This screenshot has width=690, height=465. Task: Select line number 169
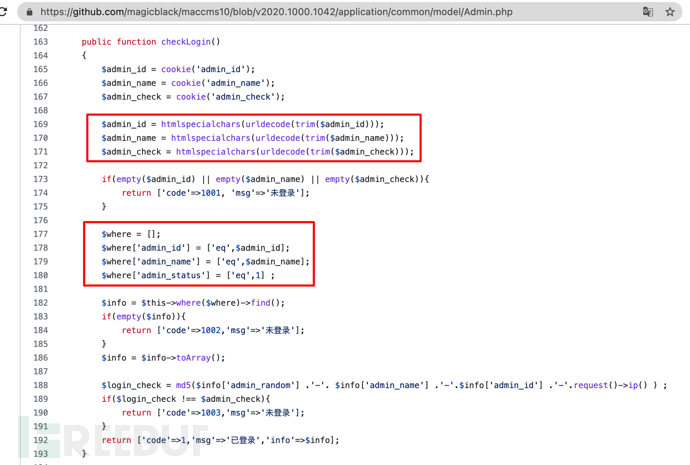(40, 124)
